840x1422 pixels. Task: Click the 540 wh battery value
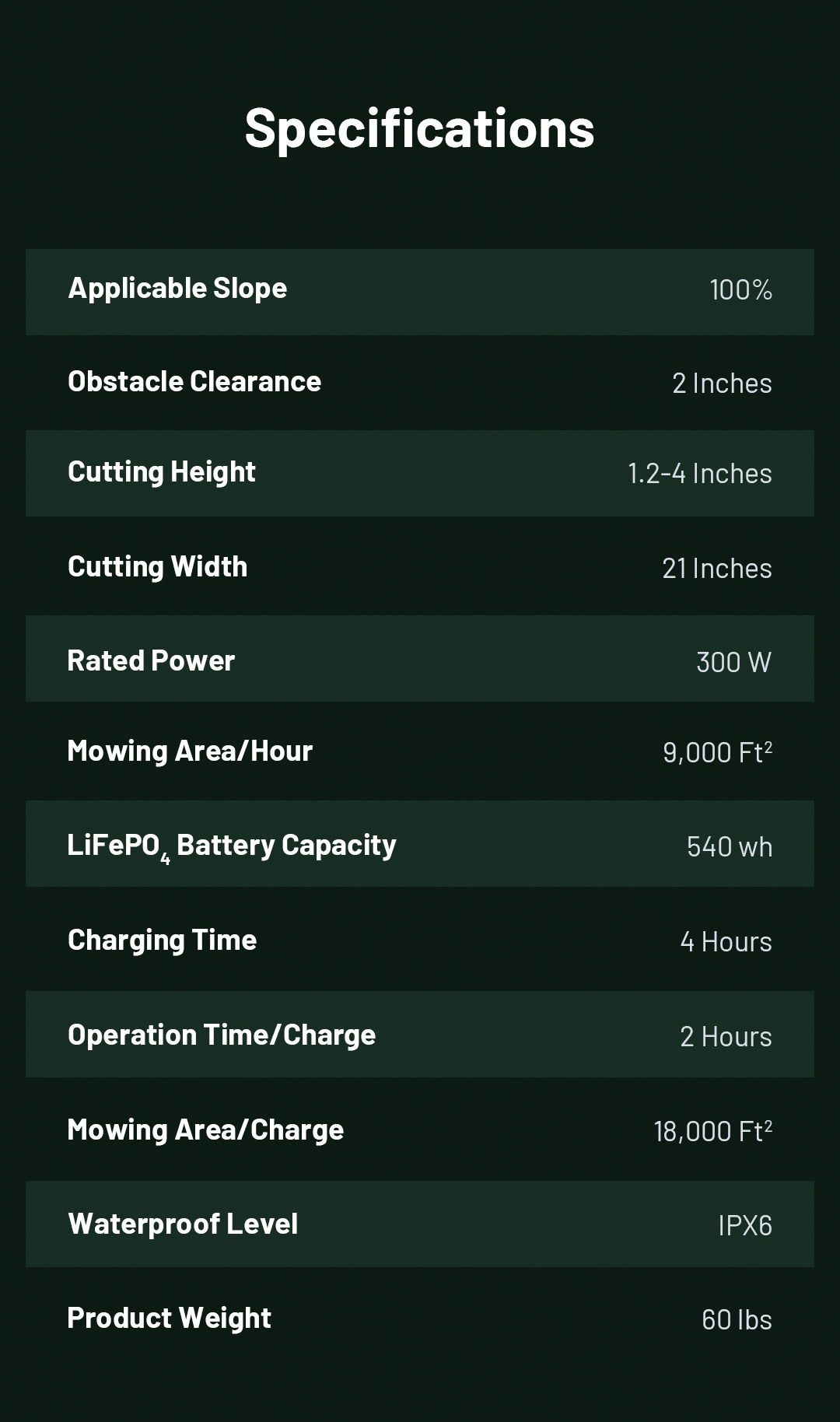[x=730, y=847]
